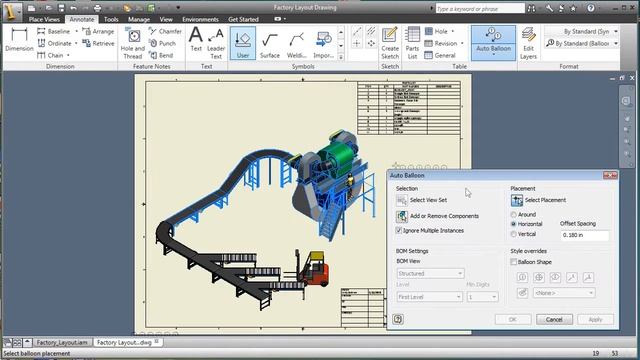Select the Hole and Thread note tool
Image resolution: width=640 pixels, height=360 pixels.
click(133, 43)
